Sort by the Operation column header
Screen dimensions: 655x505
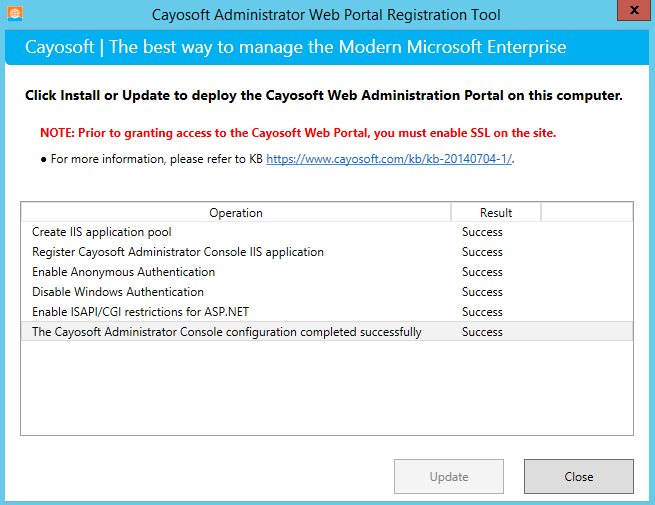[236, 213]
